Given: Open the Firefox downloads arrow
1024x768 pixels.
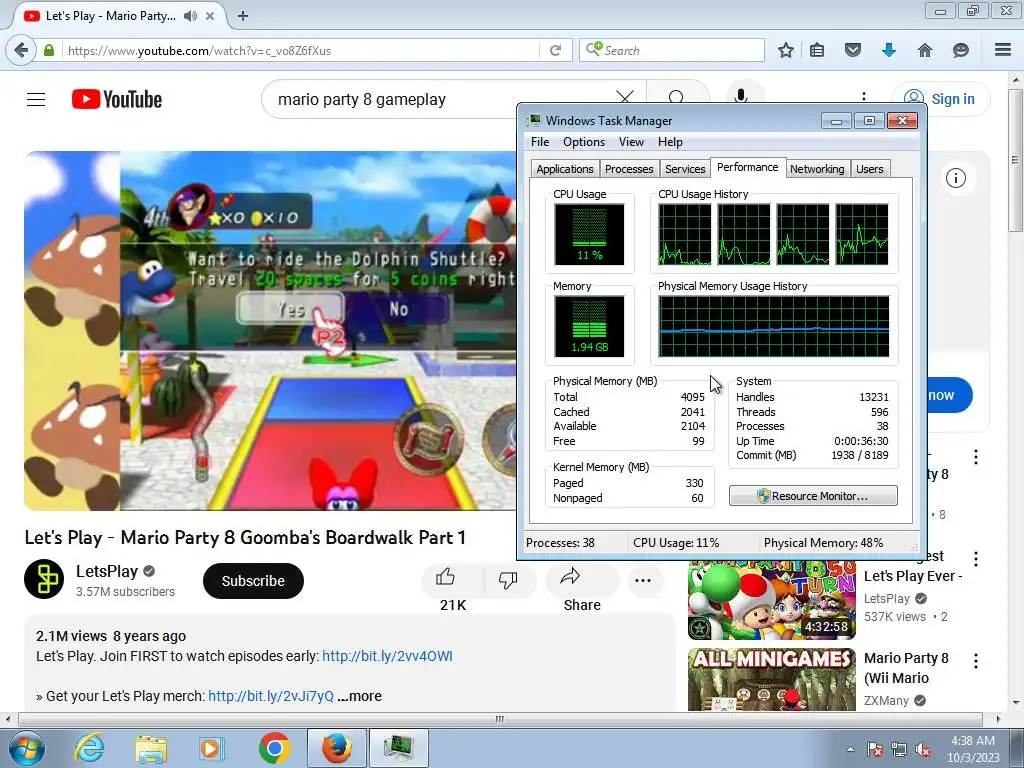Looking at the screenshot, I should click(889, 50).
